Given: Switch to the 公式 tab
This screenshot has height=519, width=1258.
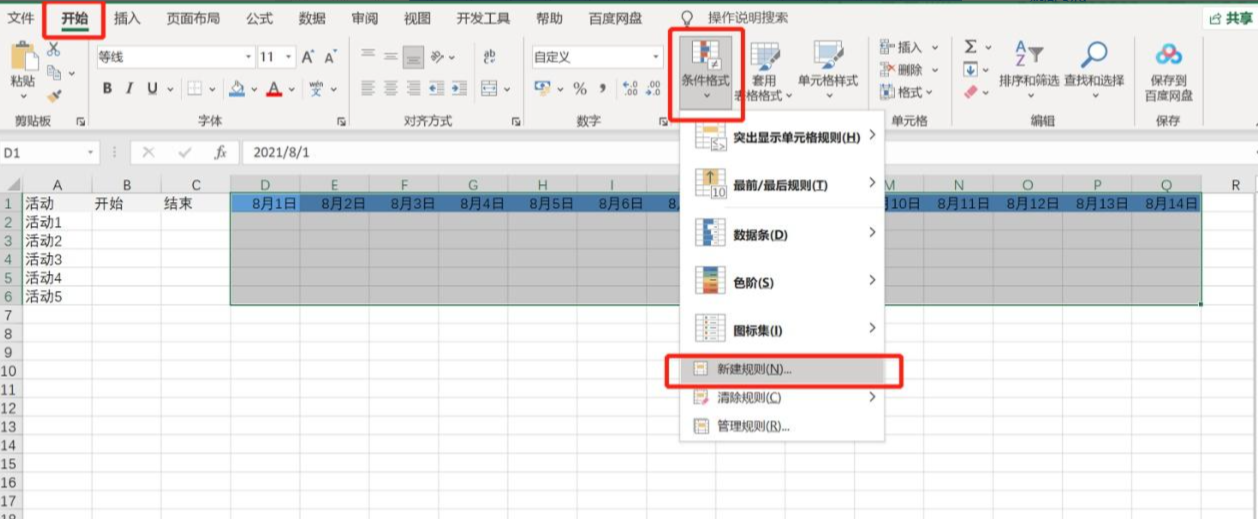Looking at the screenshot, I should coord(259,18).
